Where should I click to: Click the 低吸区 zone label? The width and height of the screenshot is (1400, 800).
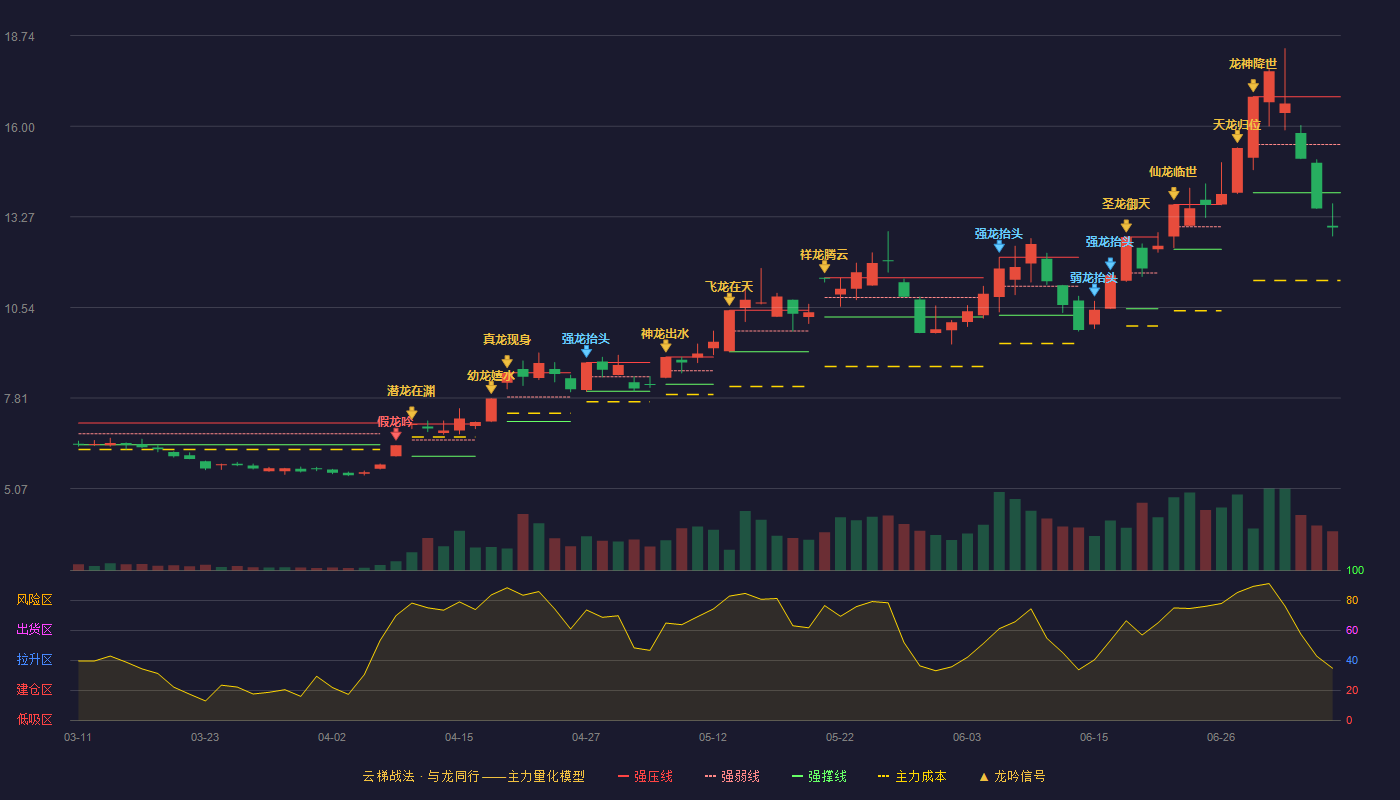pos(34,719)
